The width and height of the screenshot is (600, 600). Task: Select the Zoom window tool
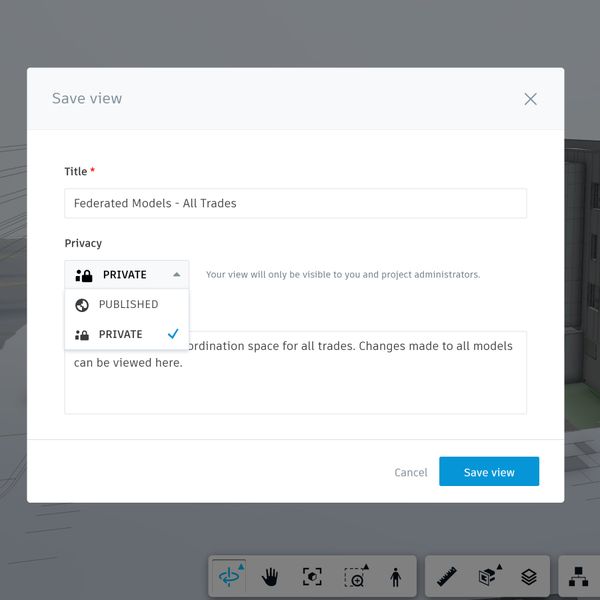click(354, 577)
